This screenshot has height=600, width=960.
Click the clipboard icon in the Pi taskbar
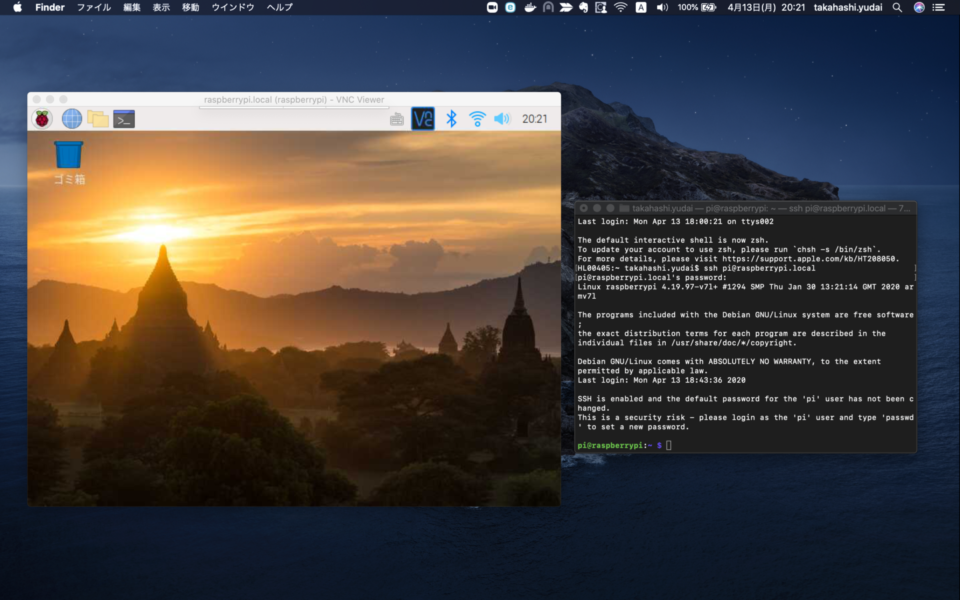click(397, 117)
